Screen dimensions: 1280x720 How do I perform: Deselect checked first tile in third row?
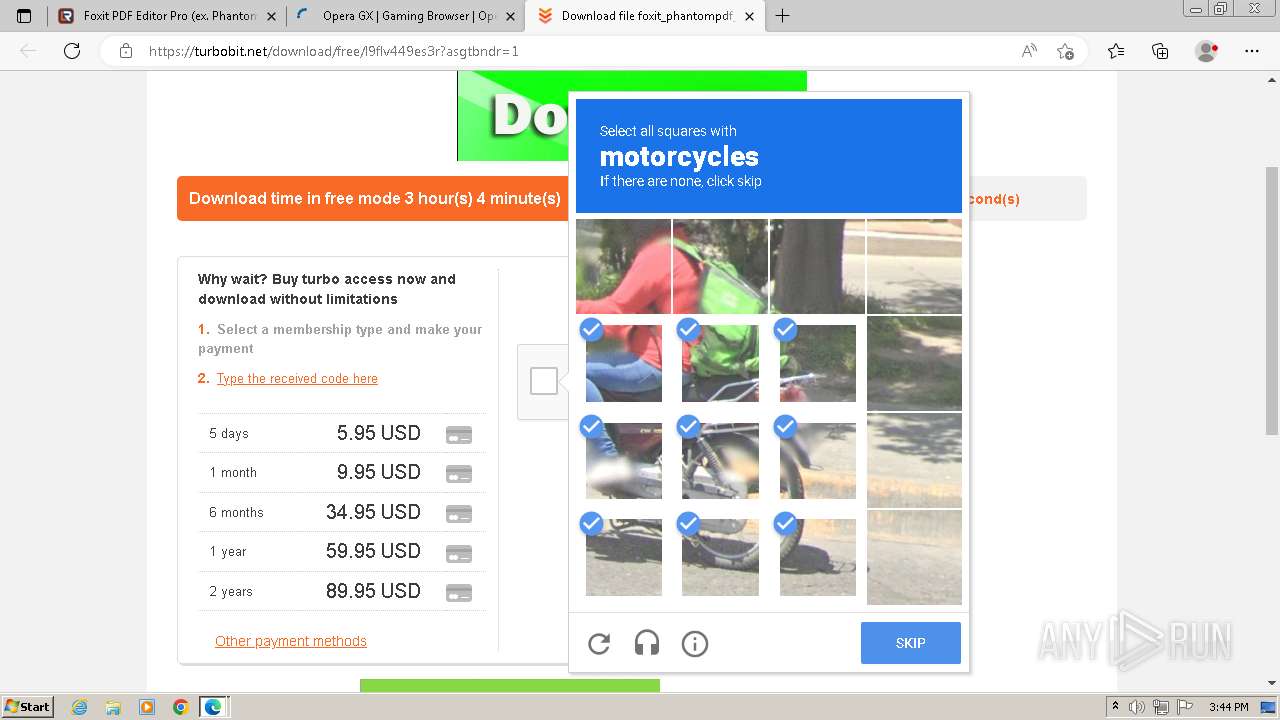623,460
